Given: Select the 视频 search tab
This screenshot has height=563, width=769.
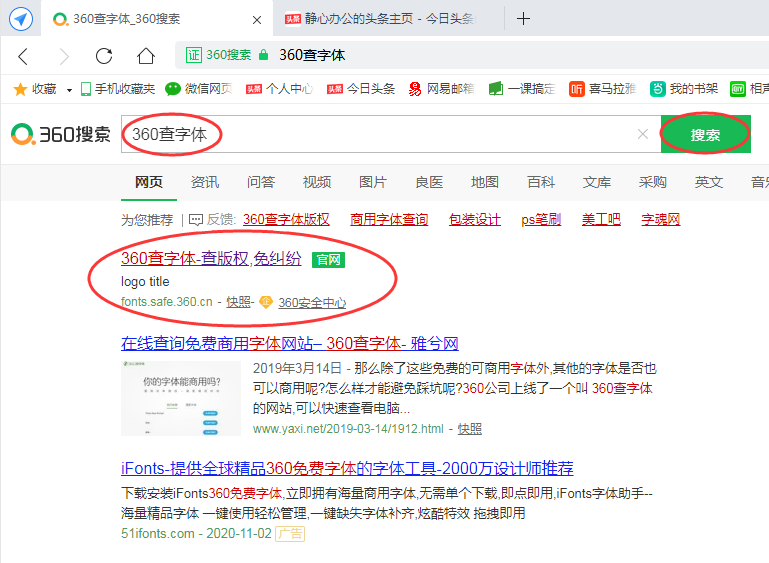Looking at the screenshot, I should click(x=316, y=182).
